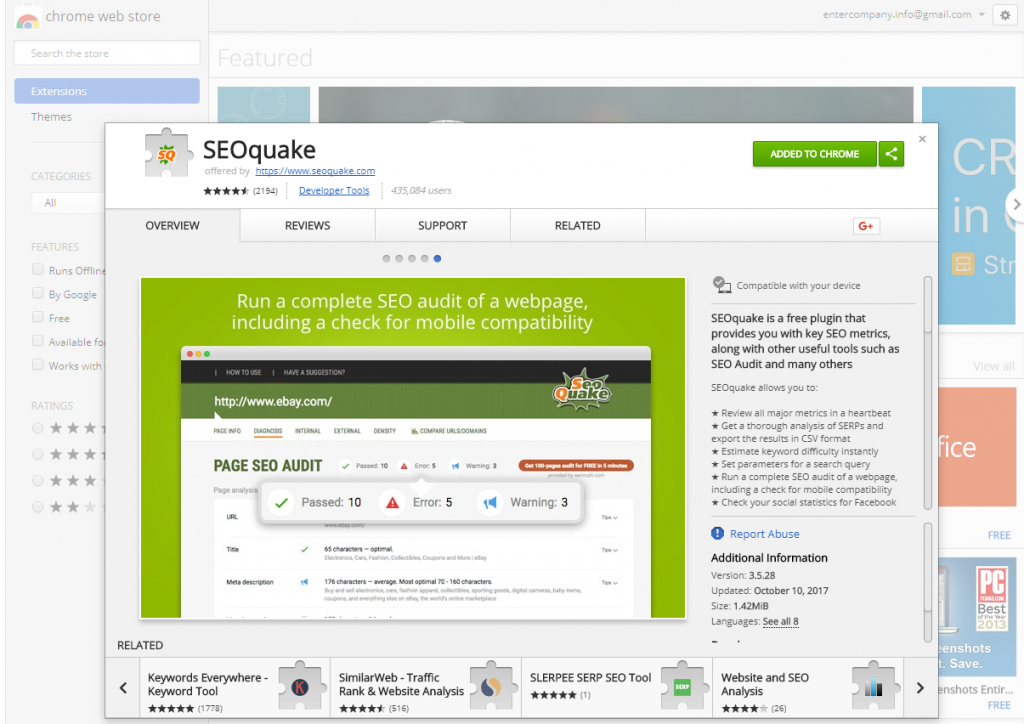
Task: Open the SLERPEE SERP SEO Tool title
Action: point(590,678)
